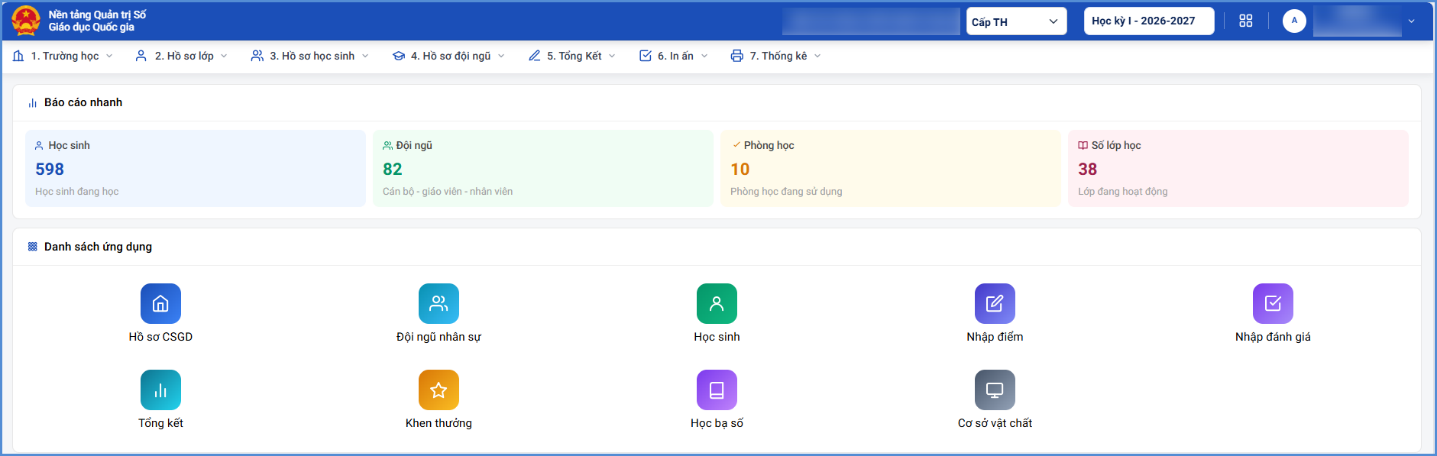Open the 3. Hồ sơ học sinh menu
Viewport: 1437px width, 456px height.
[310, 56]
